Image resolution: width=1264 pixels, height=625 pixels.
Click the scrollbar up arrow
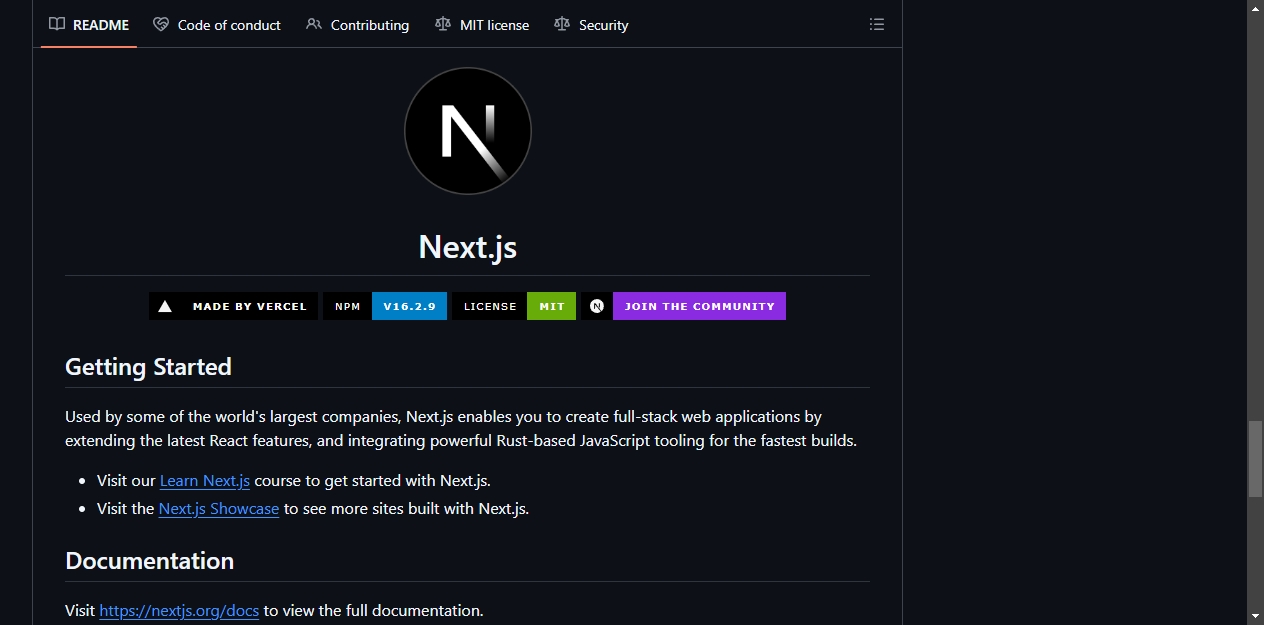[1256, 8]
